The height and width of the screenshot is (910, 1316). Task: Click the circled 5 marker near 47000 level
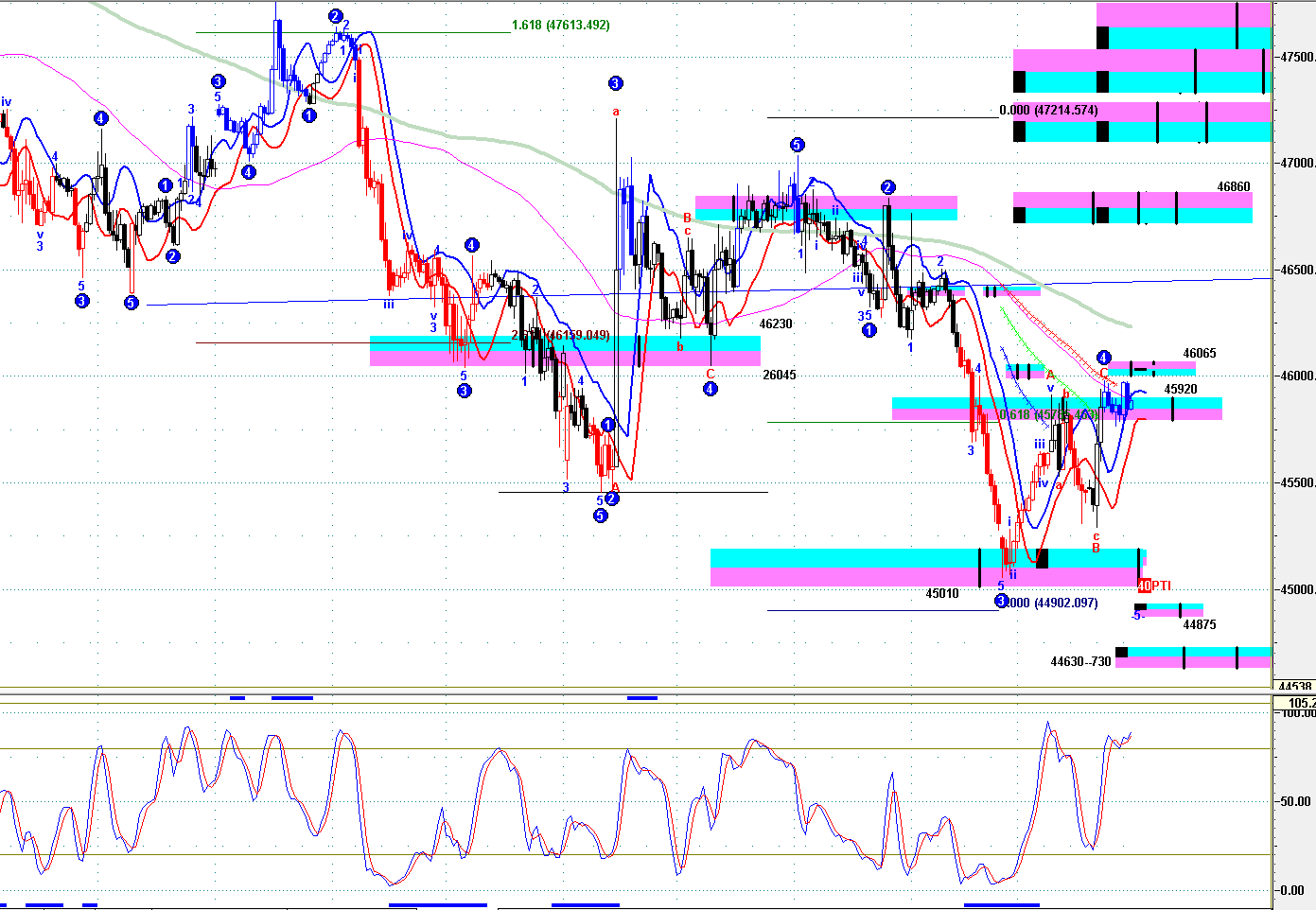(x=797, y=145)
